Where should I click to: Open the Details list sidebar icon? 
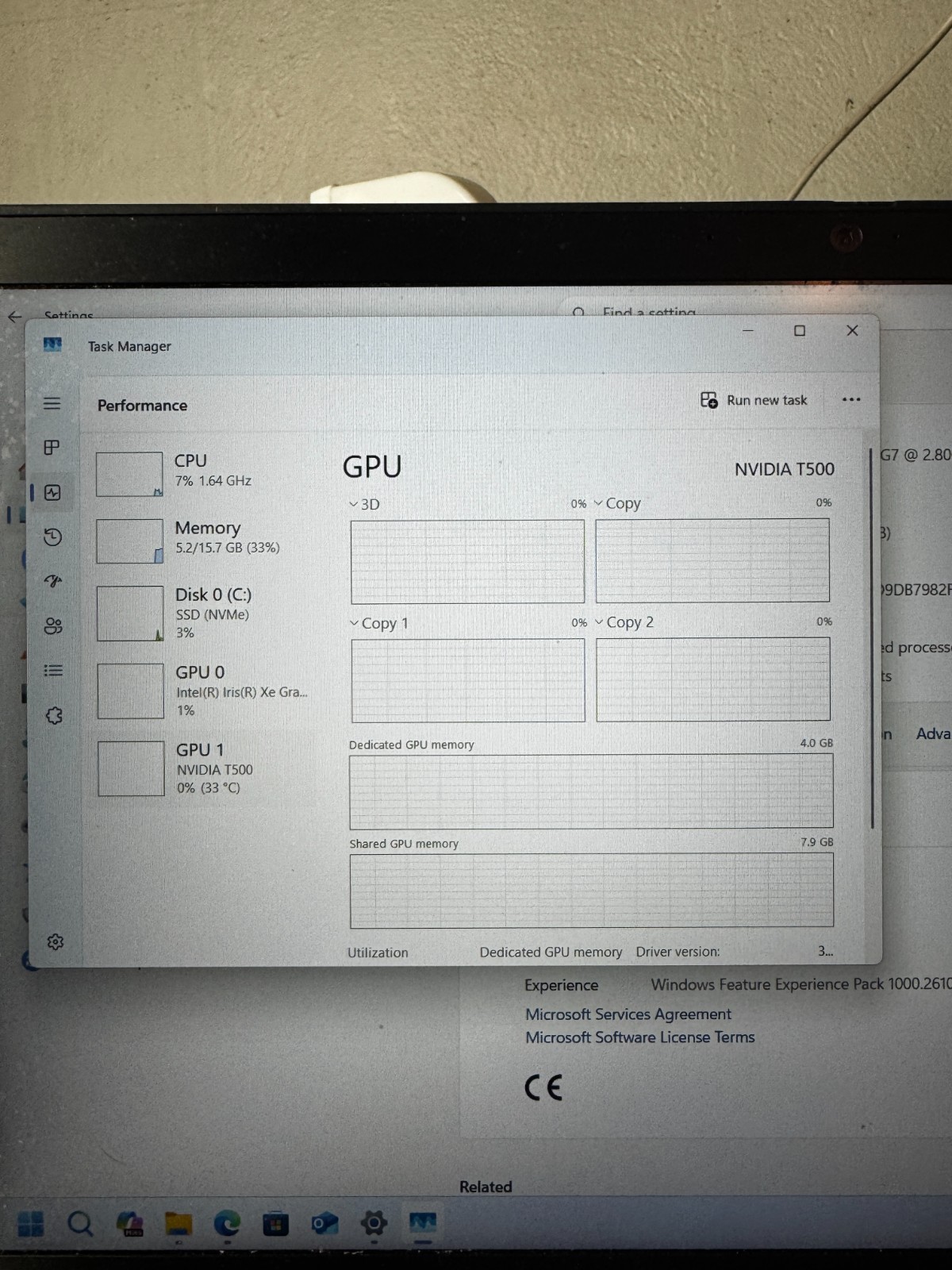[x=53, y=671]
